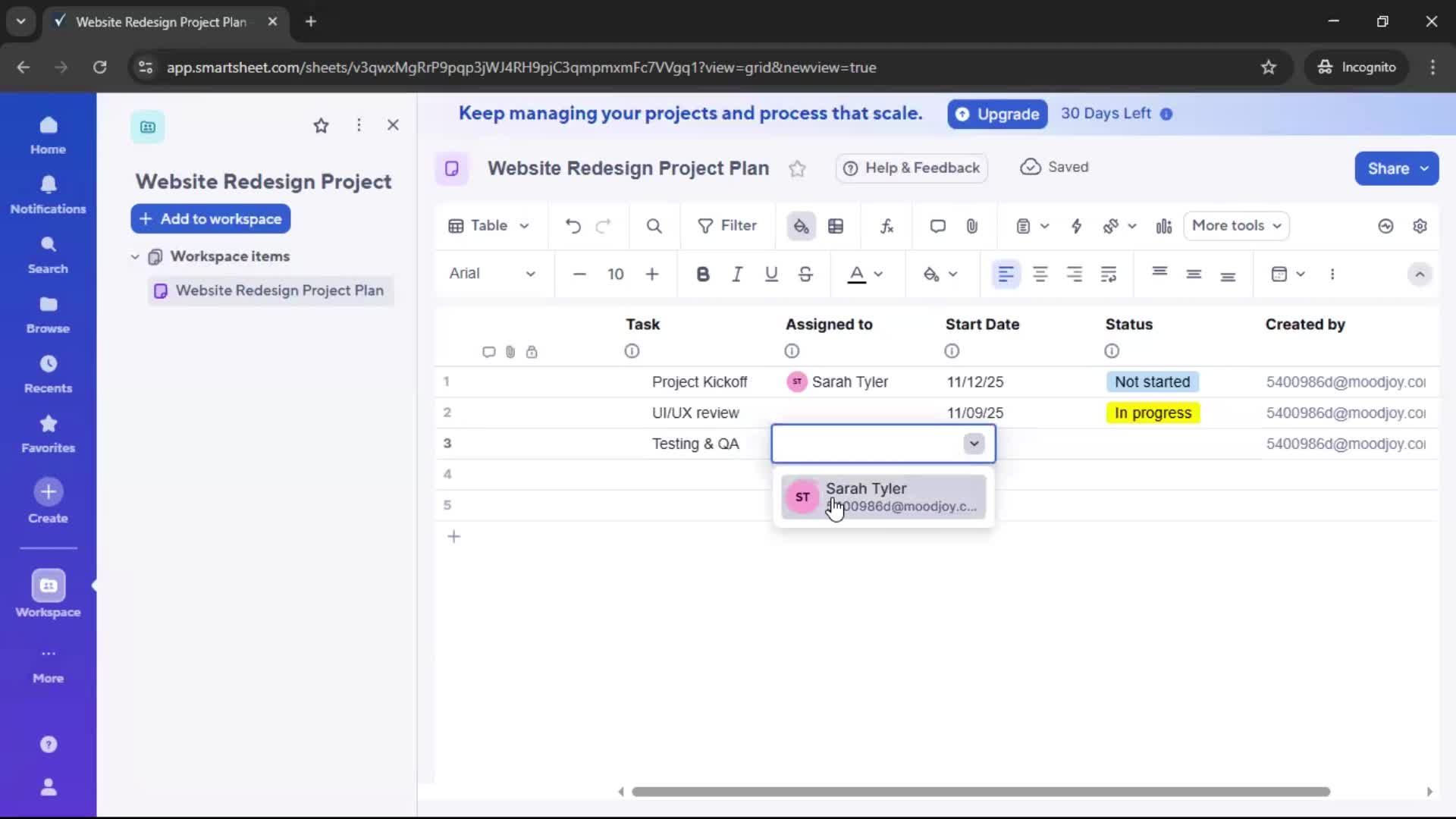
Task: Open the Workspace icon in the sidebar
Action: pyautogui.click(x=48, y=595)
